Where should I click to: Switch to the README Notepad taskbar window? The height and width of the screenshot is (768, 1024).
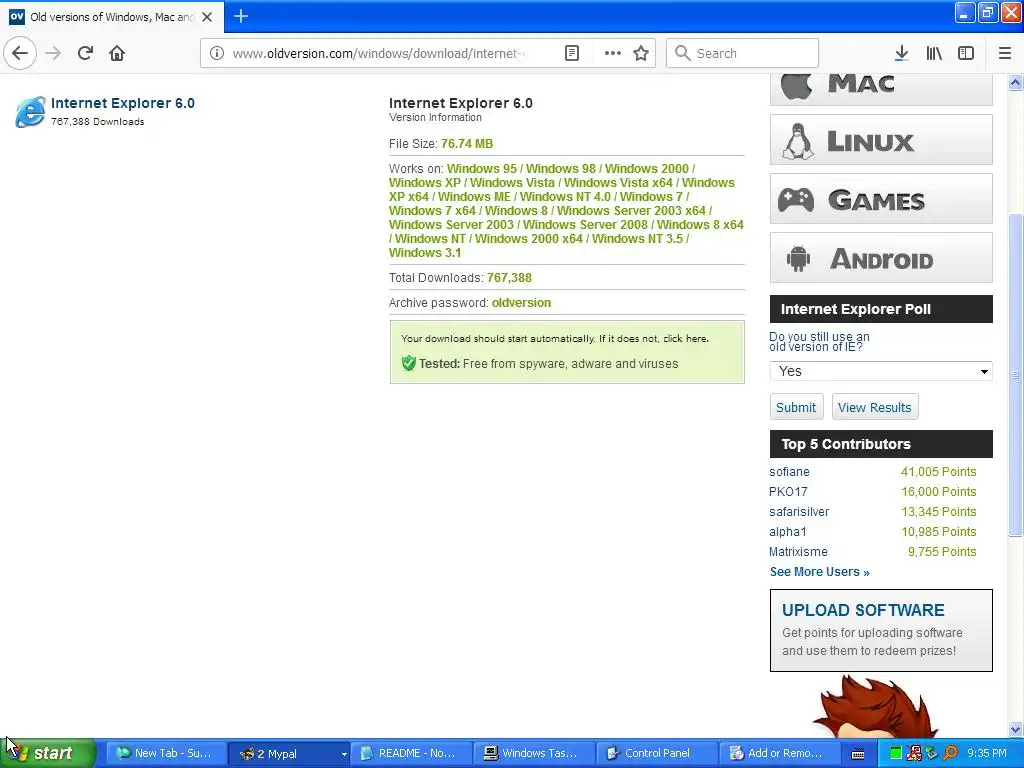tap(412, 753)
